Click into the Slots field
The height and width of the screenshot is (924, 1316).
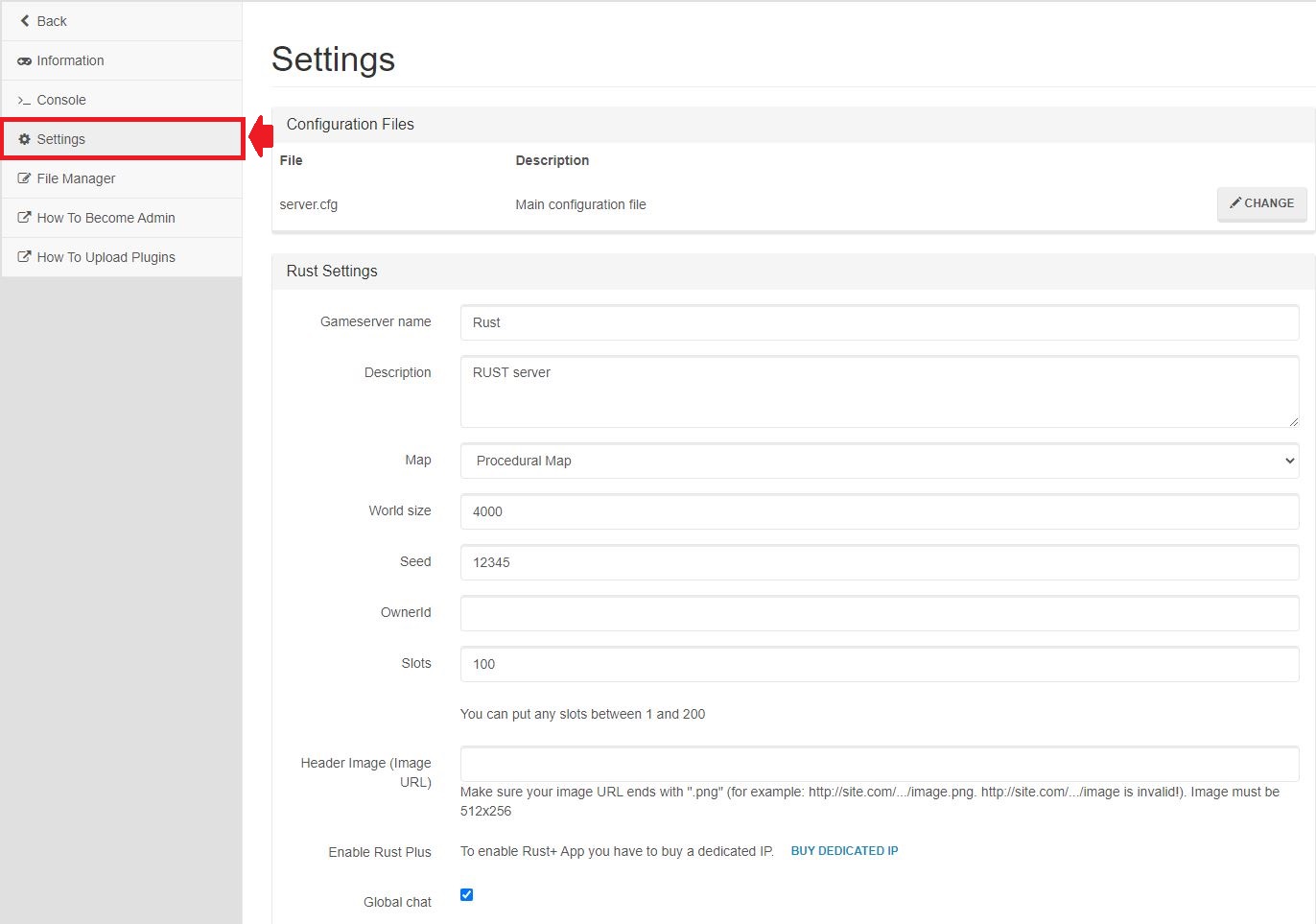[x=880, y=664]
